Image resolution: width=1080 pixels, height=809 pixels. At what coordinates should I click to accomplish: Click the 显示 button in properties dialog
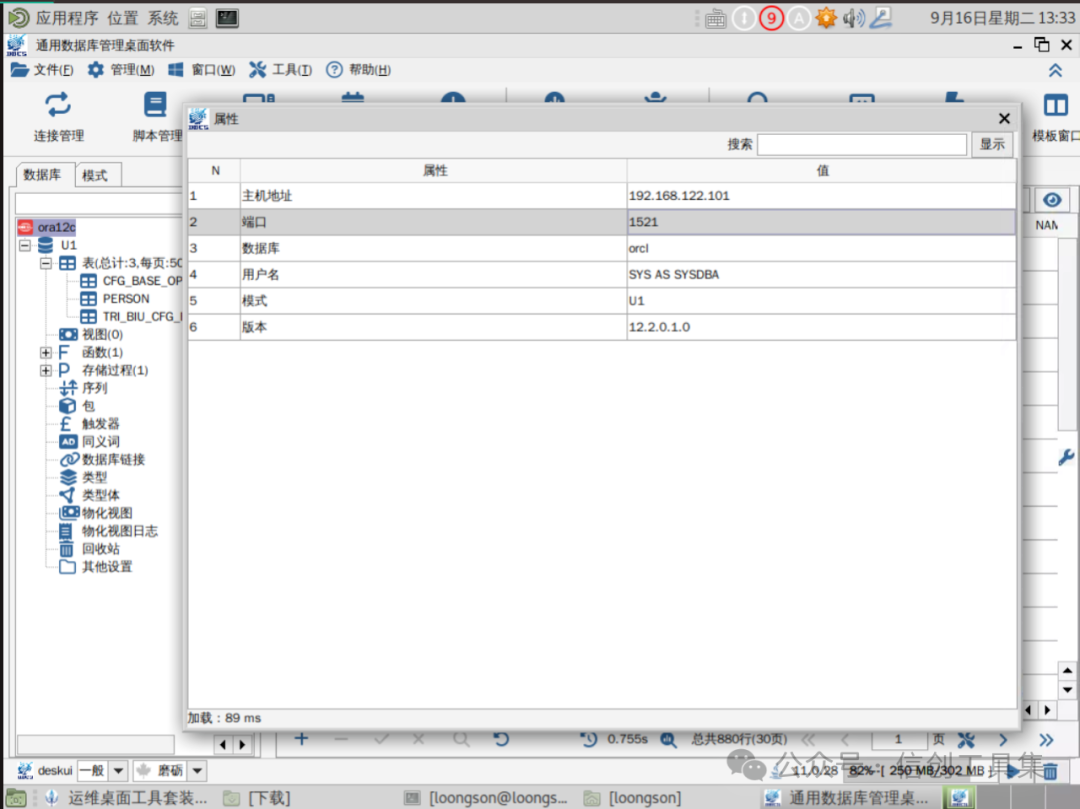pos(992,145)
